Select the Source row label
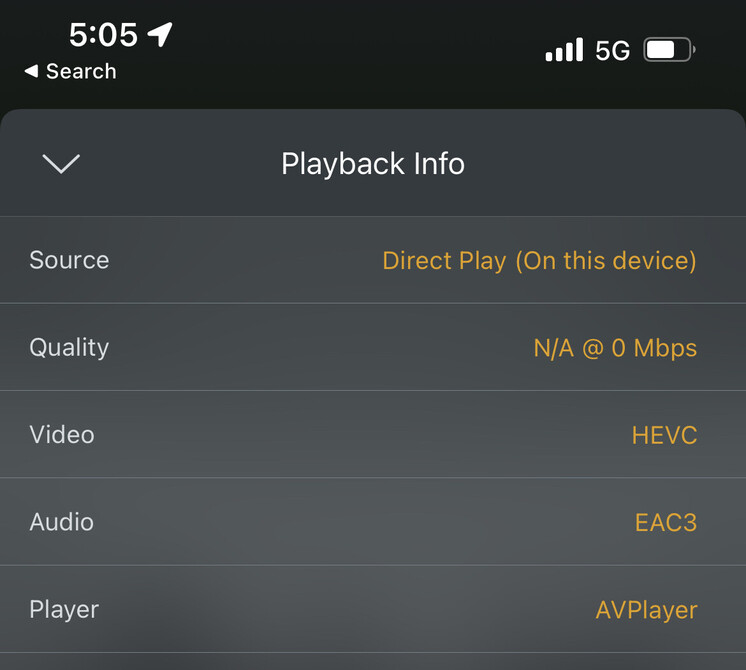Viewport: 746px width, 670px height. [69, 260]
